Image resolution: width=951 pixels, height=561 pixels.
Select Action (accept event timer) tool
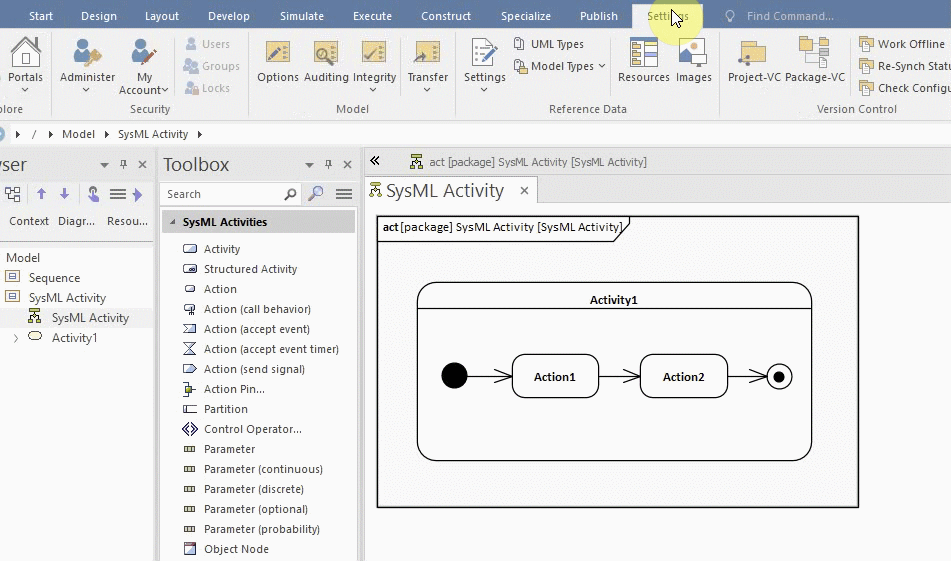271,349
